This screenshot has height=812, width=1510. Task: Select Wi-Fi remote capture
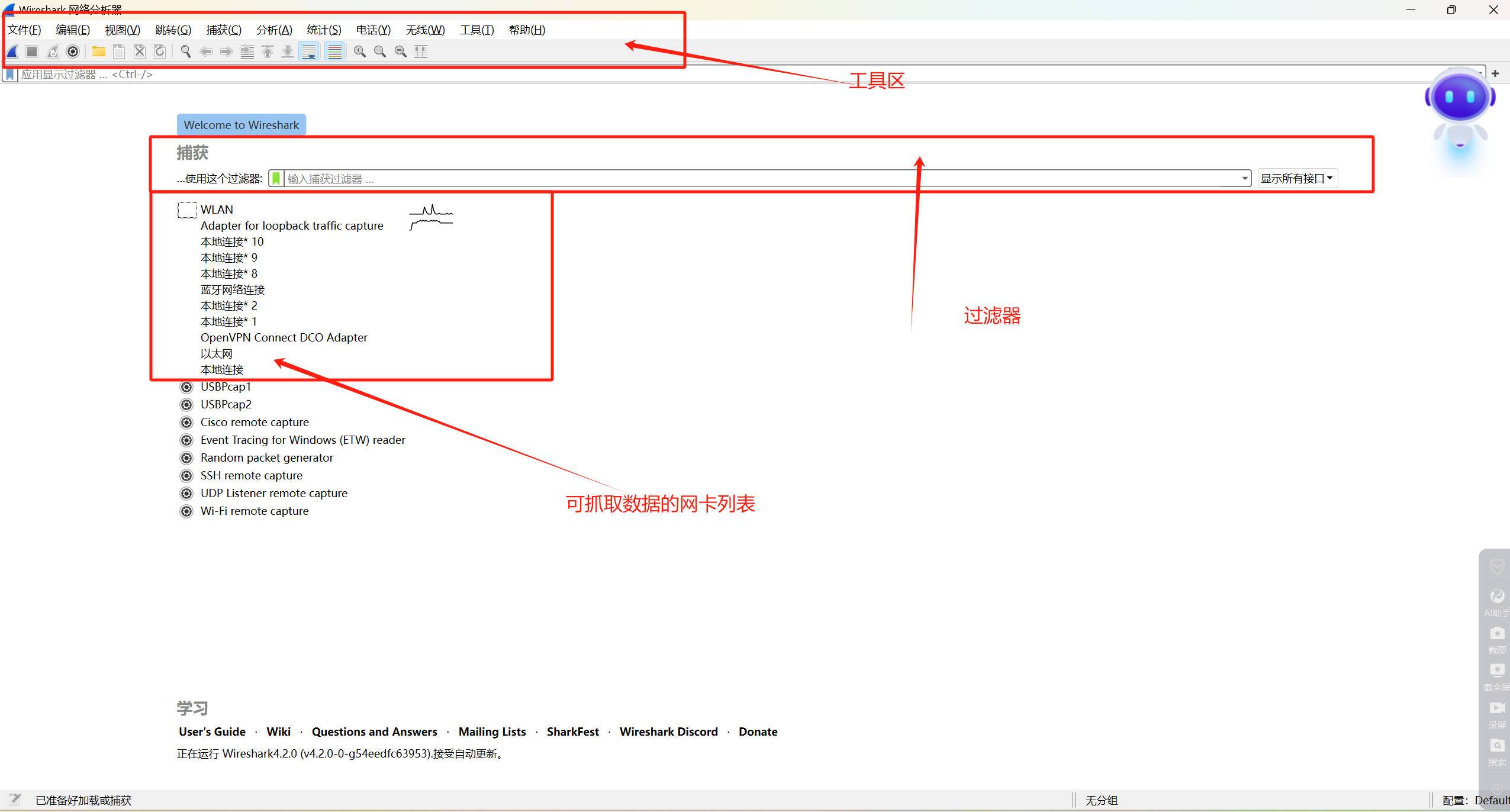point(255,511)
